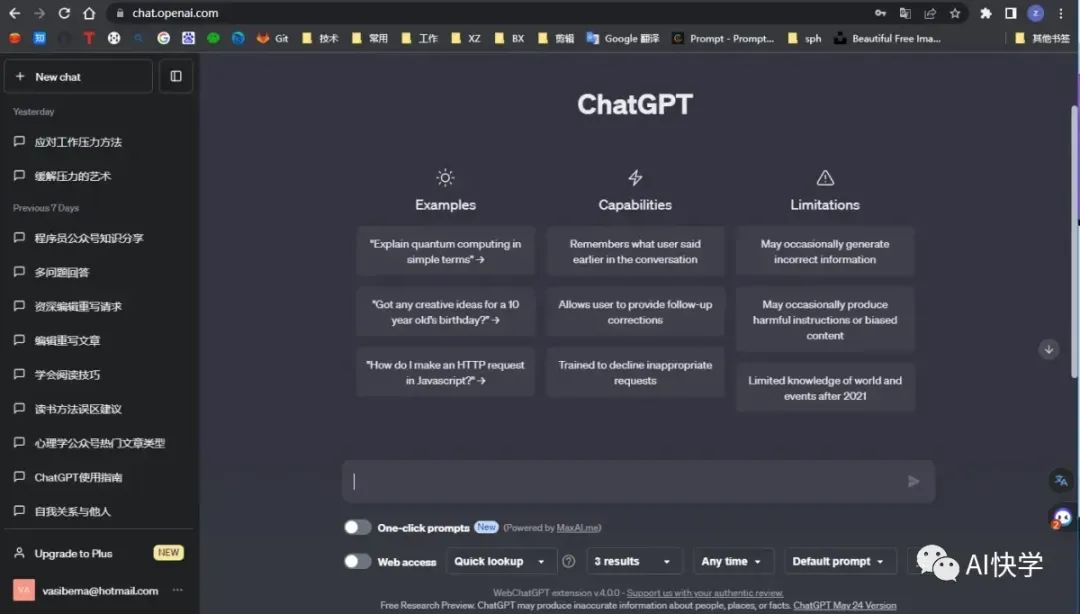Click the Upgrade to Plus button

[75, 552]
